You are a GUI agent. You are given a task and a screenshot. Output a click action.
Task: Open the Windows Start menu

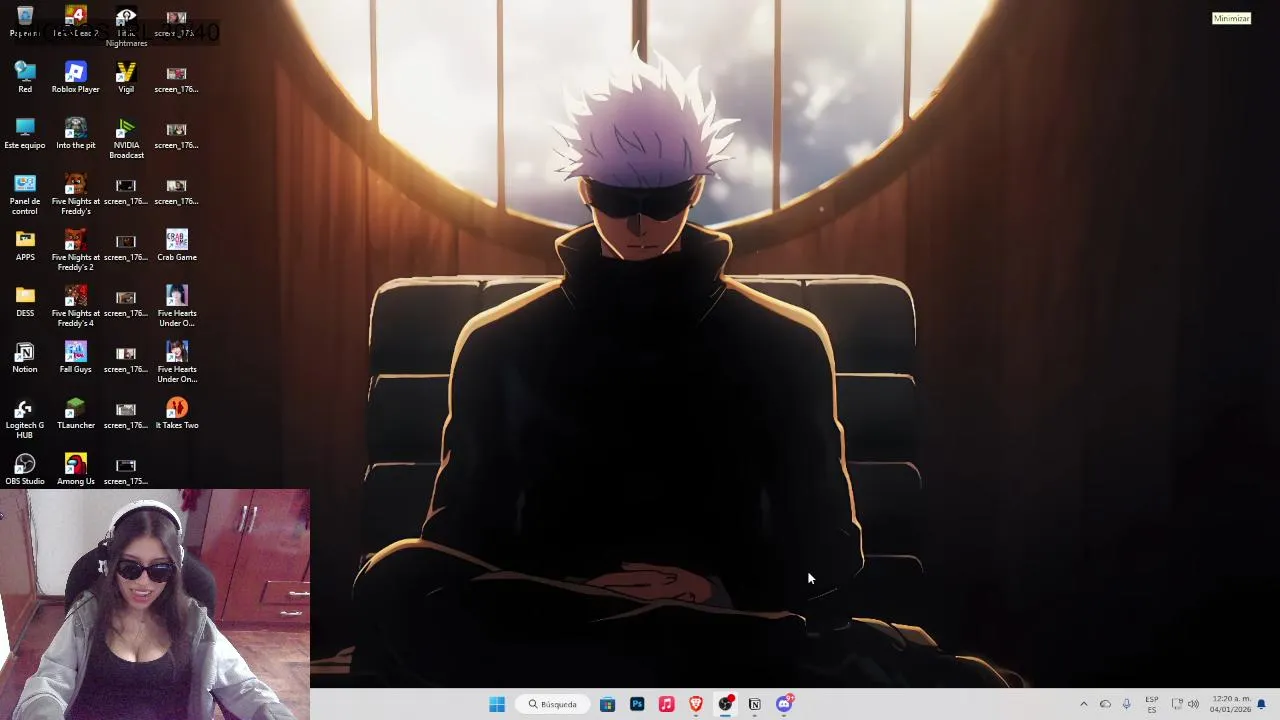pyautogui.click(x=497, y=704)
